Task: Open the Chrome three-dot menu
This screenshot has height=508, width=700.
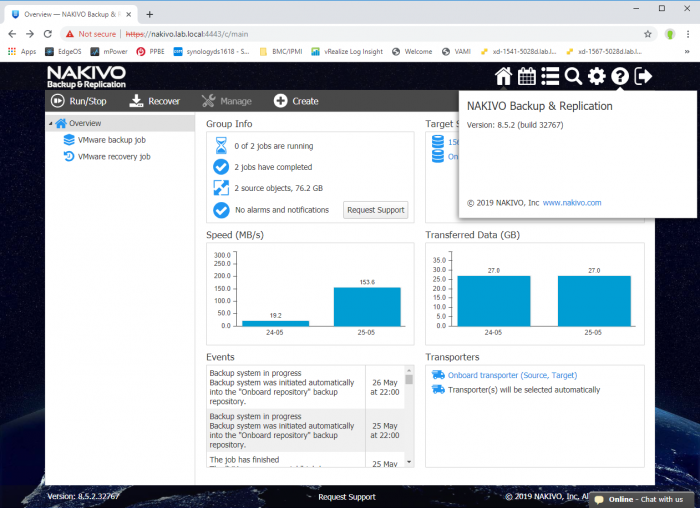Action: 688,34
